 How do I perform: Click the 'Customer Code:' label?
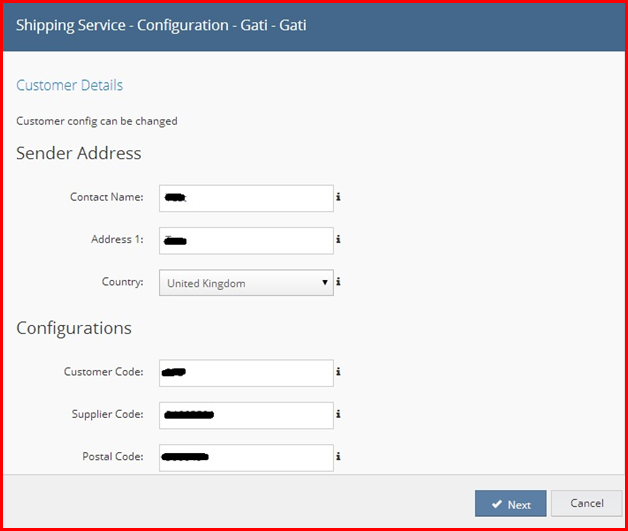pyautogui.click(x=103, y=372)
